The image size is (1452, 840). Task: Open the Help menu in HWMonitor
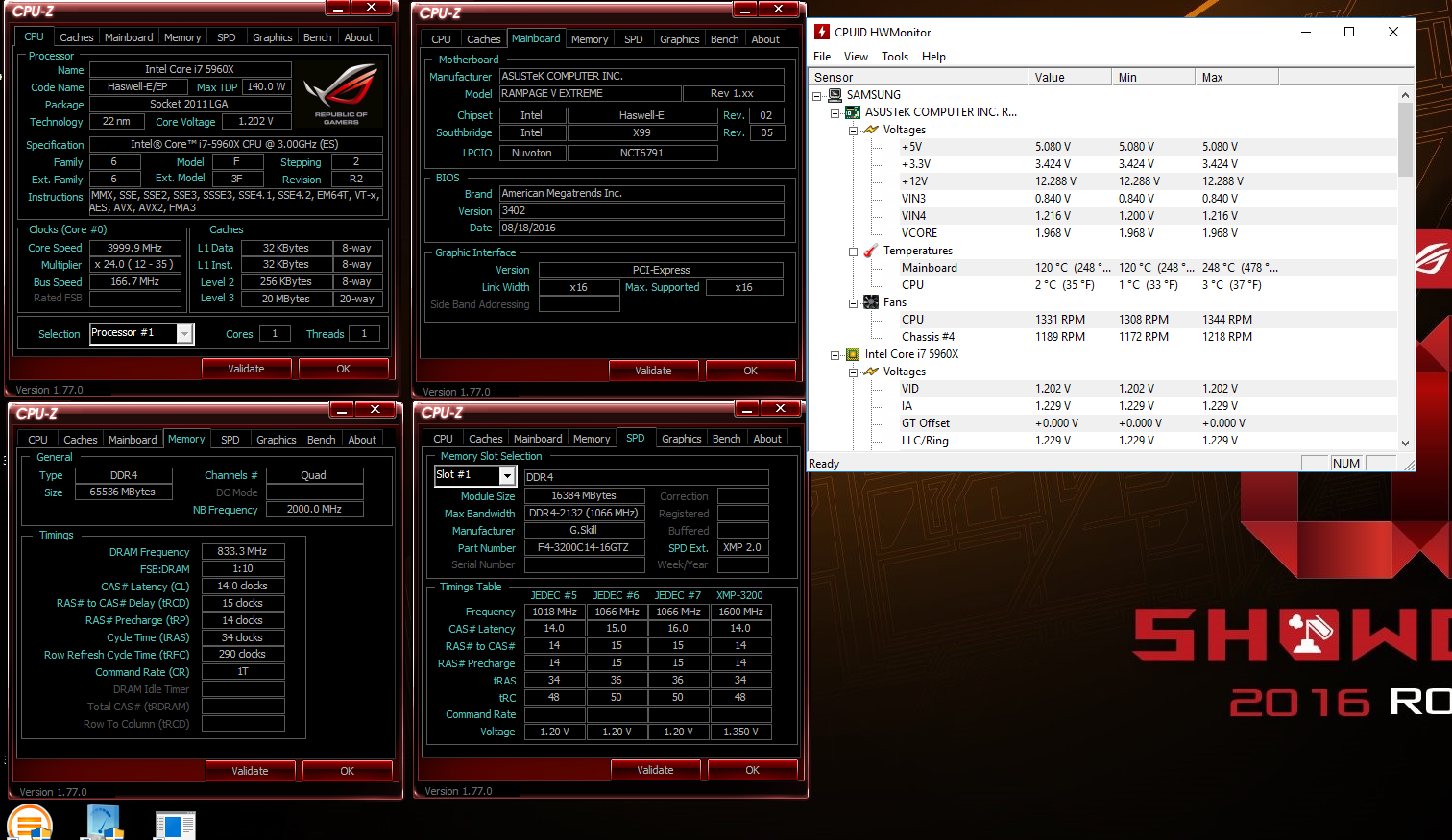point(933,57)
